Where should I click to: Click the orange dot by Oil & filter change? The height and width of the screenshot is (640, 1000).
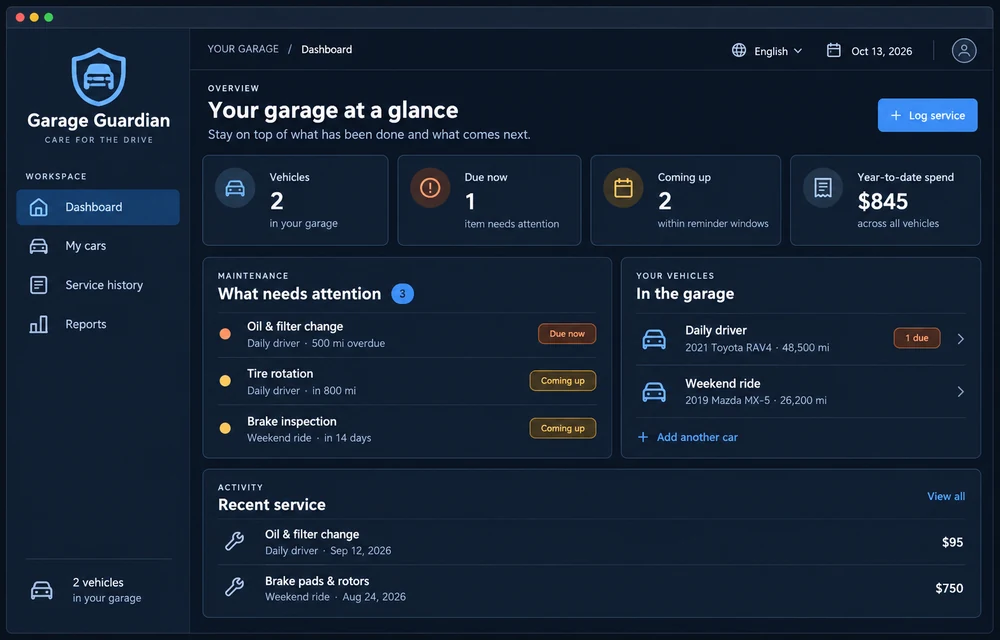point(225,334)
